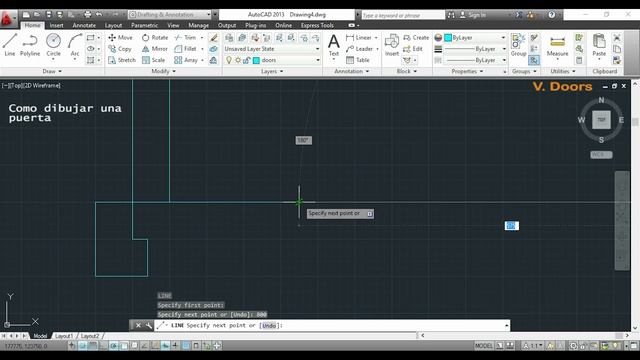Click the Copy tool

tap(120, 49)
